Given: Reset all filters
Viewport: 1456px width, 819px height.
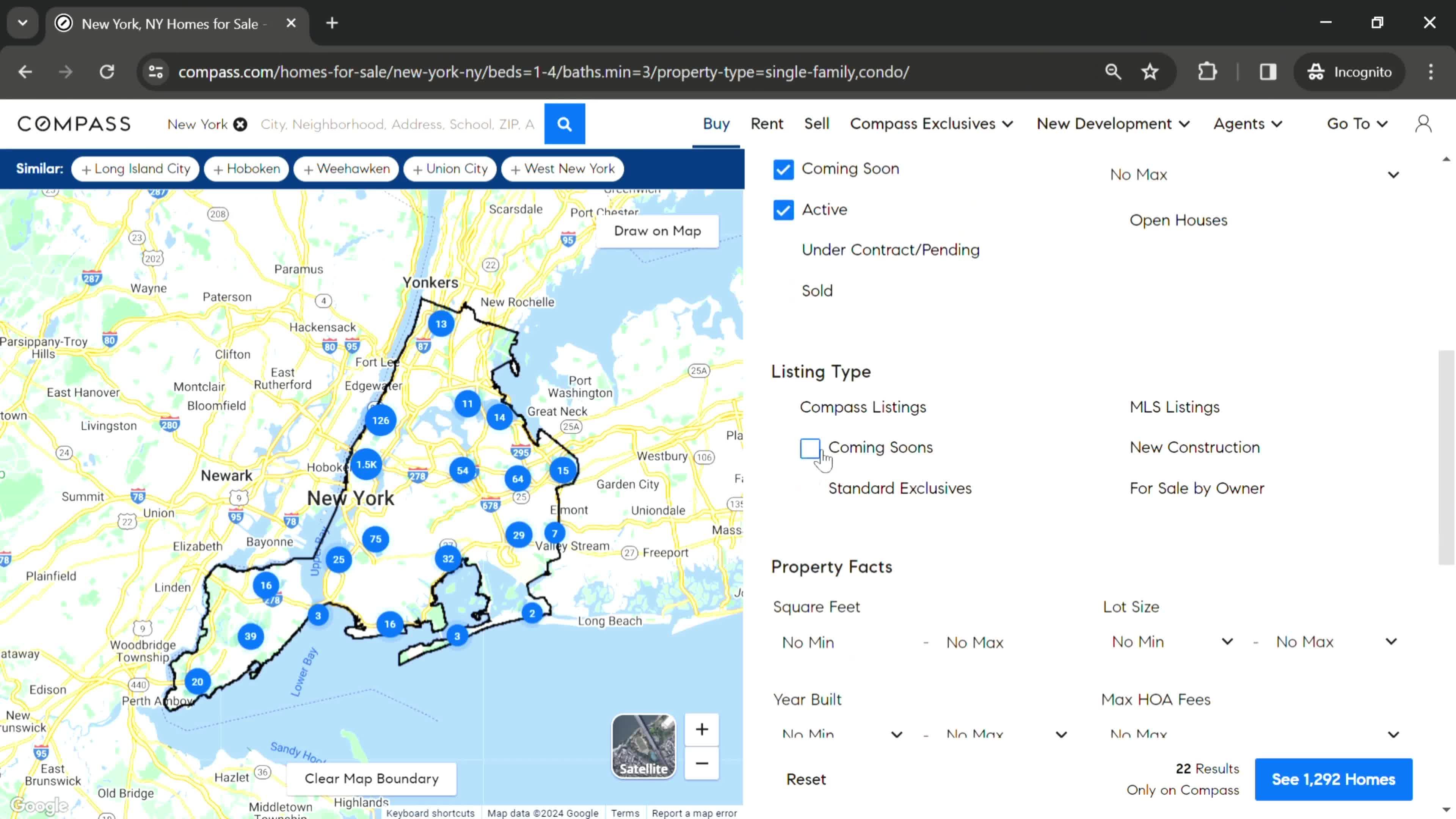Looking at the screenshot, I should point(806,780).
